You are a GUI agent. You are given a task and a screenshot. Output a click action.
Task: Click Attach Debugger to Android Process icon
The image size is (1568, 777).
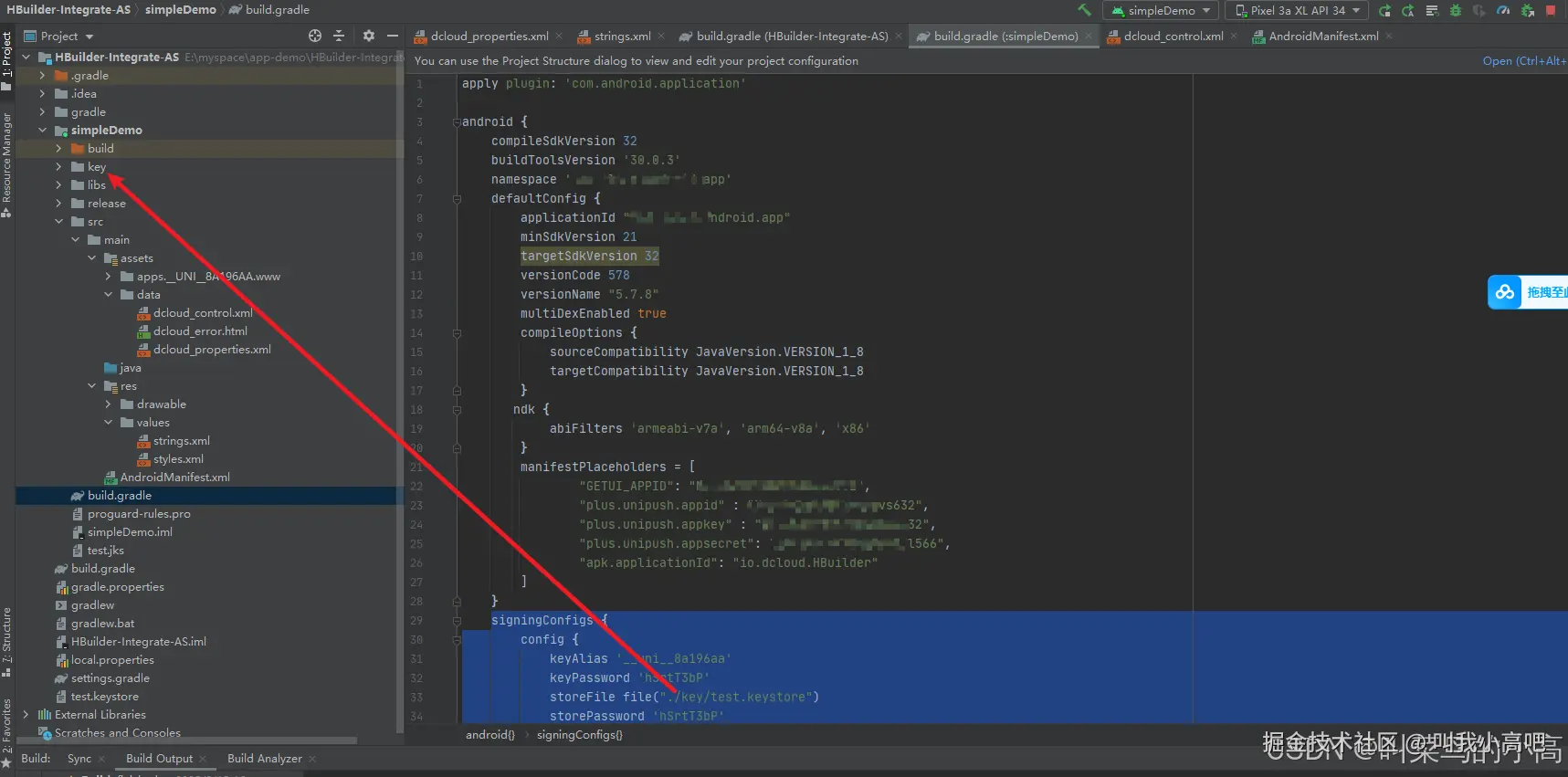click(1526, 10)
